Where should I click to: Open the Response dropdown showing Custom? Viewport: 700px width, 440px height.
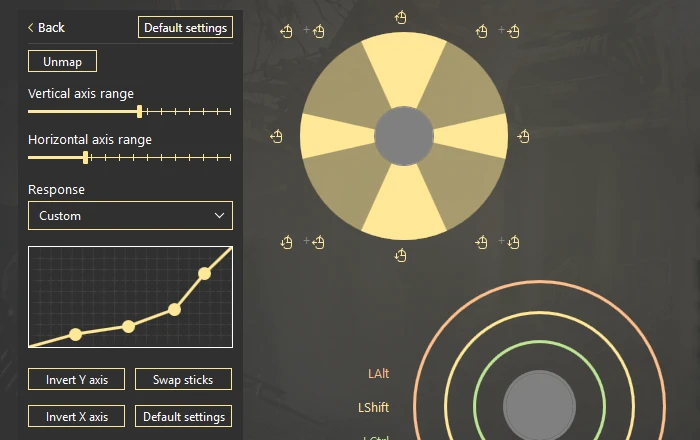(130, 216)
